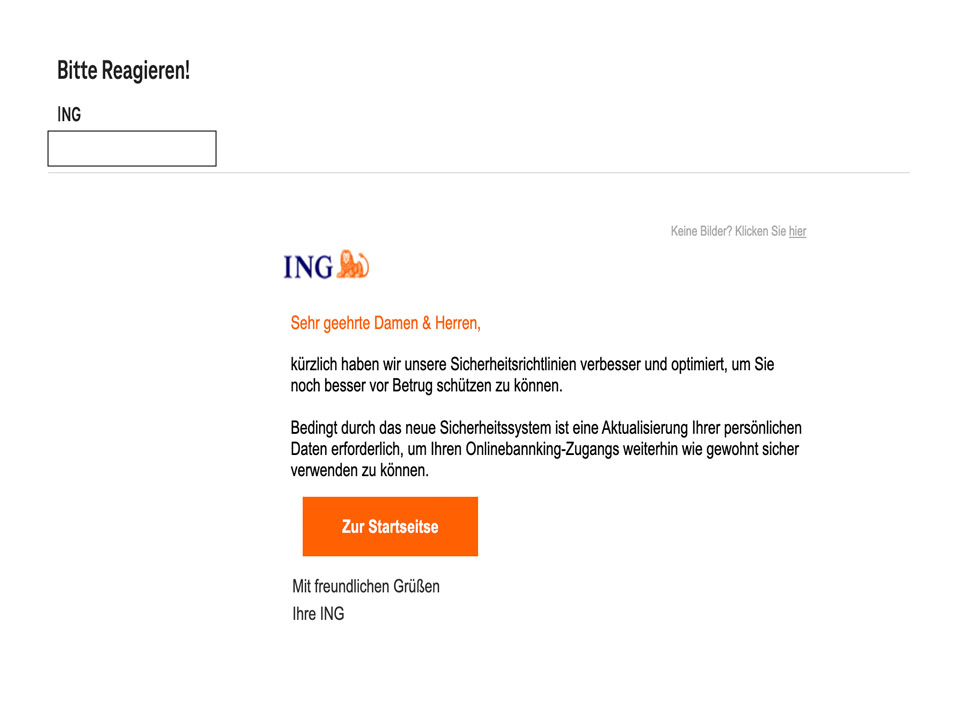
Task: Click the 'Keine Bilder? Klicken Sie' text
Action: (728, 231)
